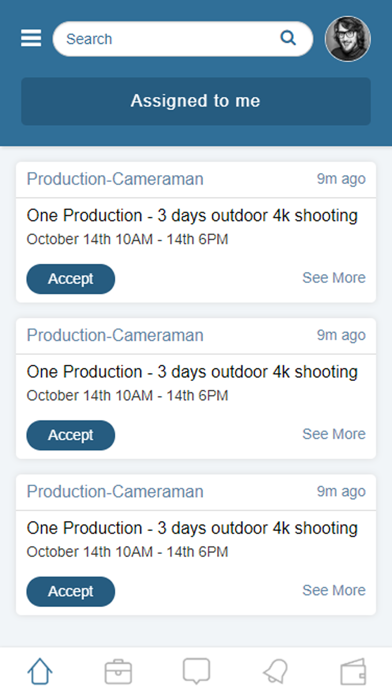Focus the Search input field
This screenshot has width=392, height=696.
click(x=183, y=39)
